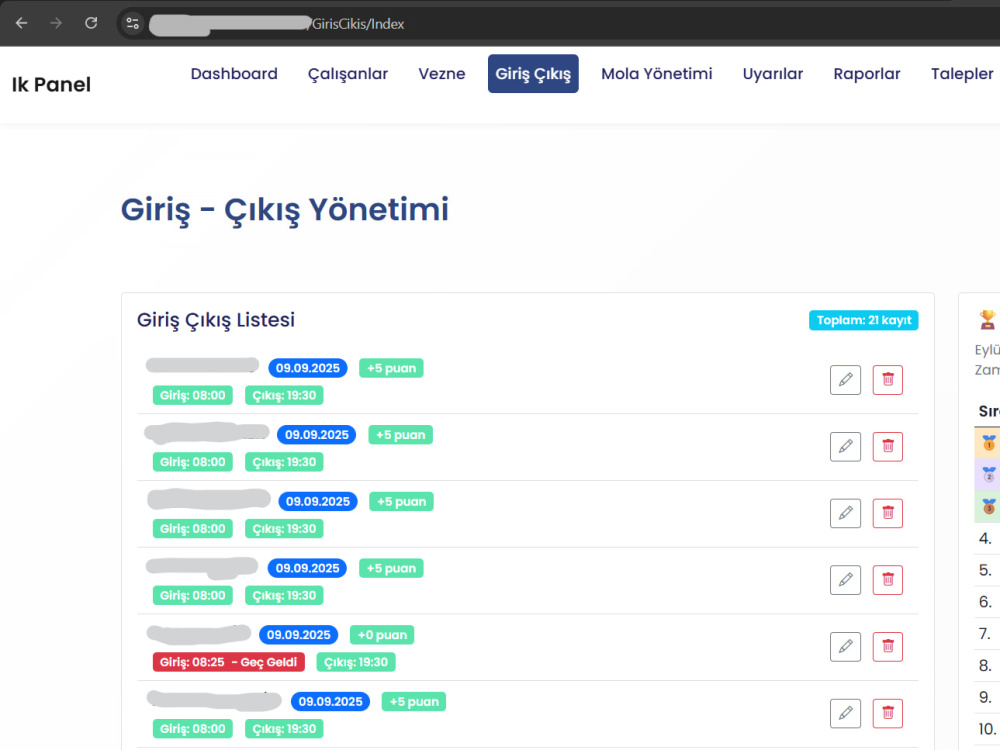Edit the third list record
This screenshot has width=1000, height=750.
pos(845,513)
